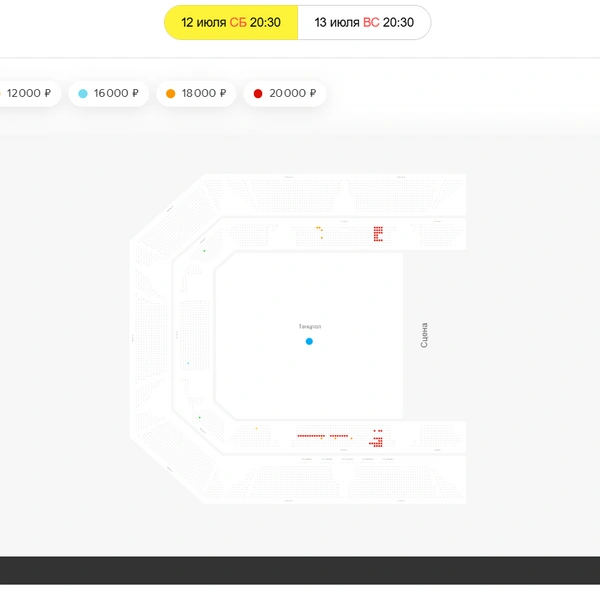
Task: Choose the single orange seat in the lower-left stand section
Action: (x=256, y=428)
